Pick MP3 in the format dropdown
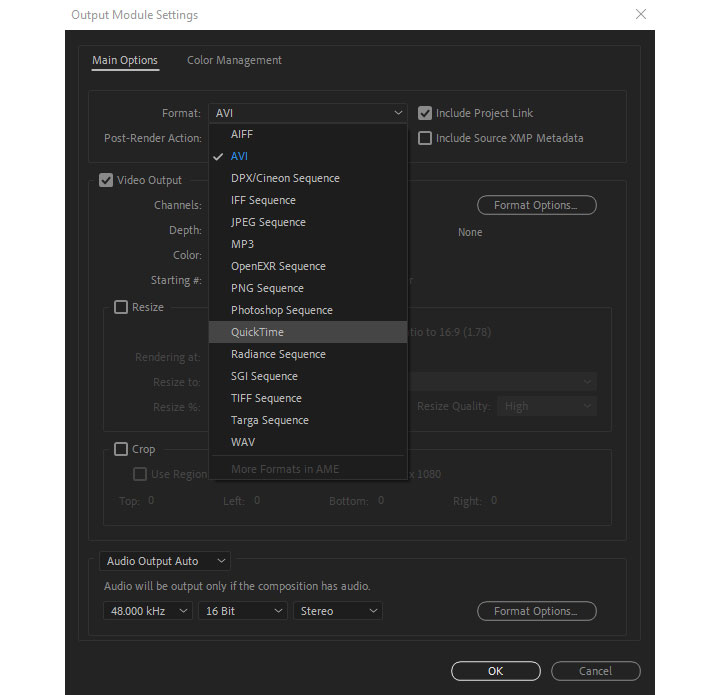Screen dimensions: 720x695 tap(242, 244)
